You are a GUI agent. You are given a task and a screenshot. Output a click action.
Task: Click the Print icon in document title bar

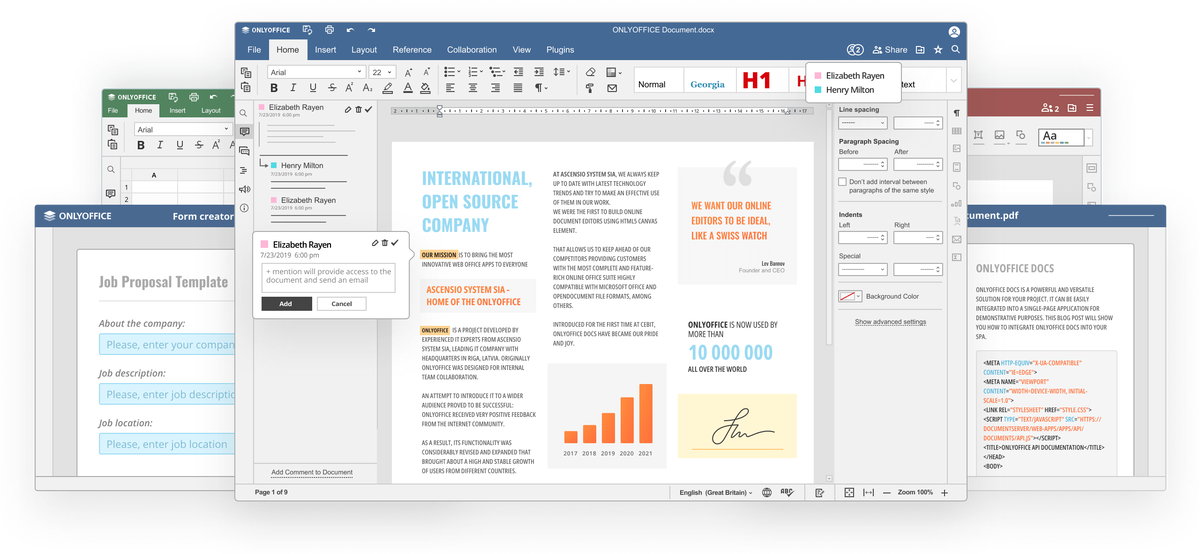coord(329,31)
